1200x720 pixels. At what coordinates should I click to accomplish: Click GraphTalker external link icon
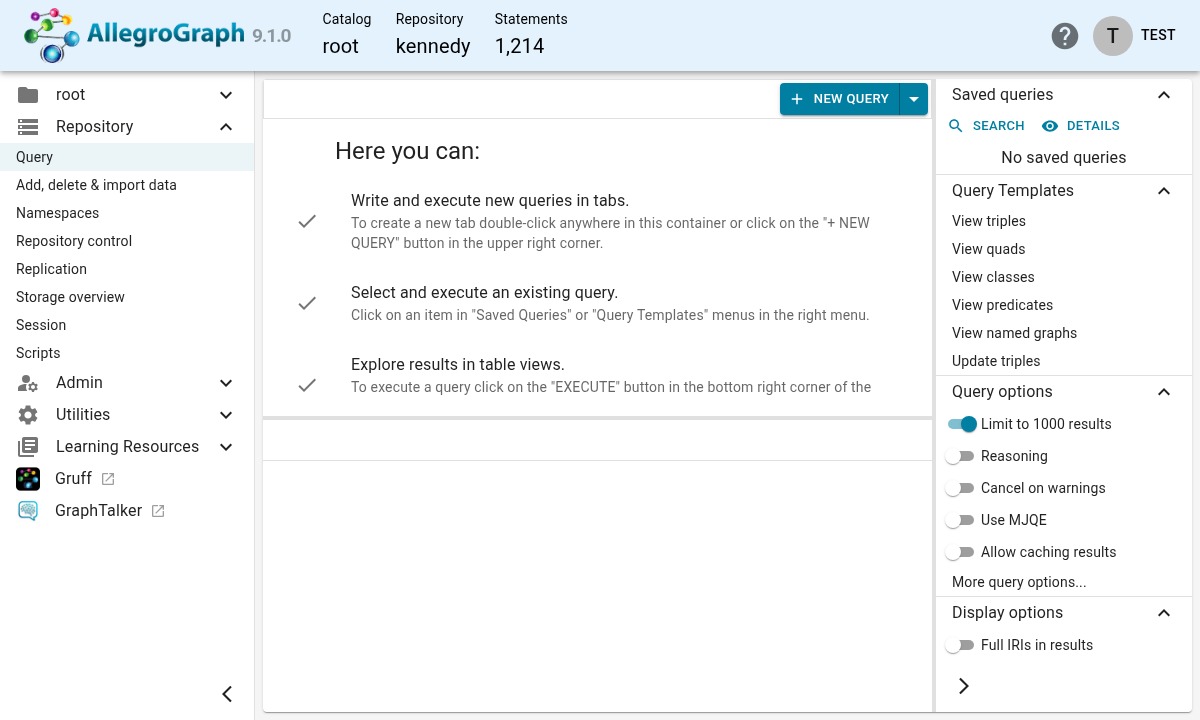pyautogui.click(x=158, y=511)
